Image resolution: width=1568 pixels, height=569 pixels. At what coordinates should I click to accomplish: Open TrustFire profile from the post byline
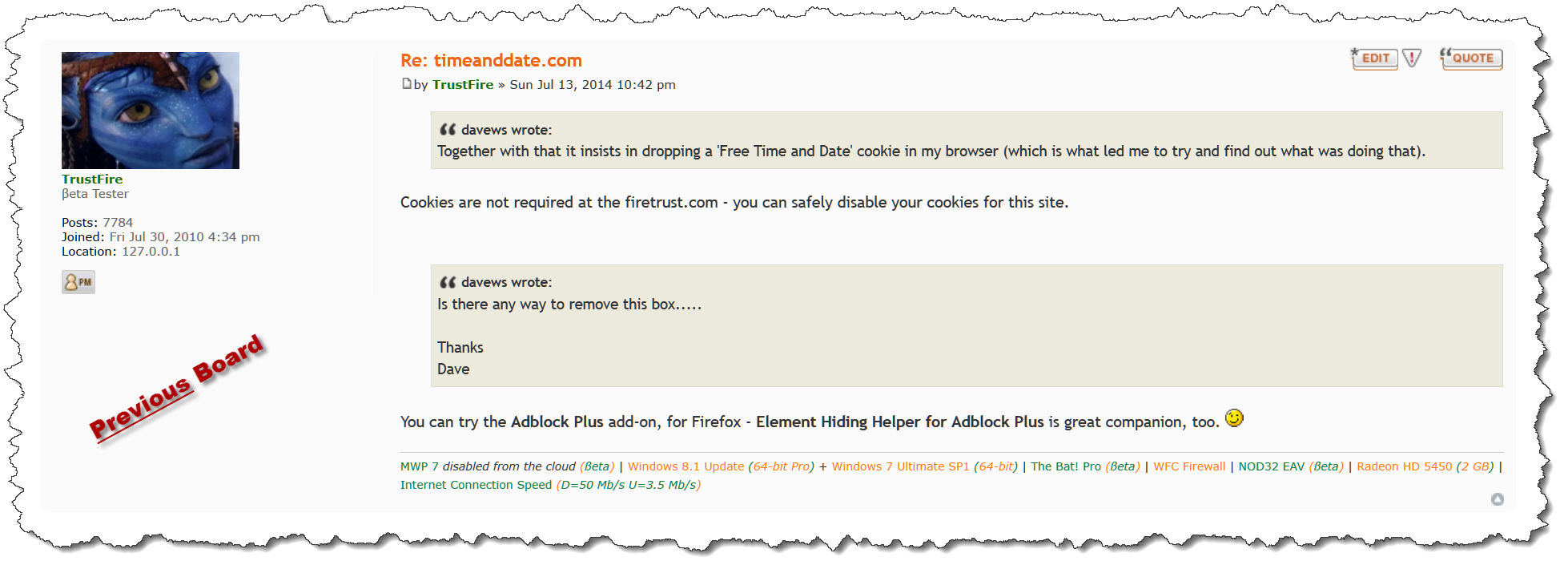463,85
